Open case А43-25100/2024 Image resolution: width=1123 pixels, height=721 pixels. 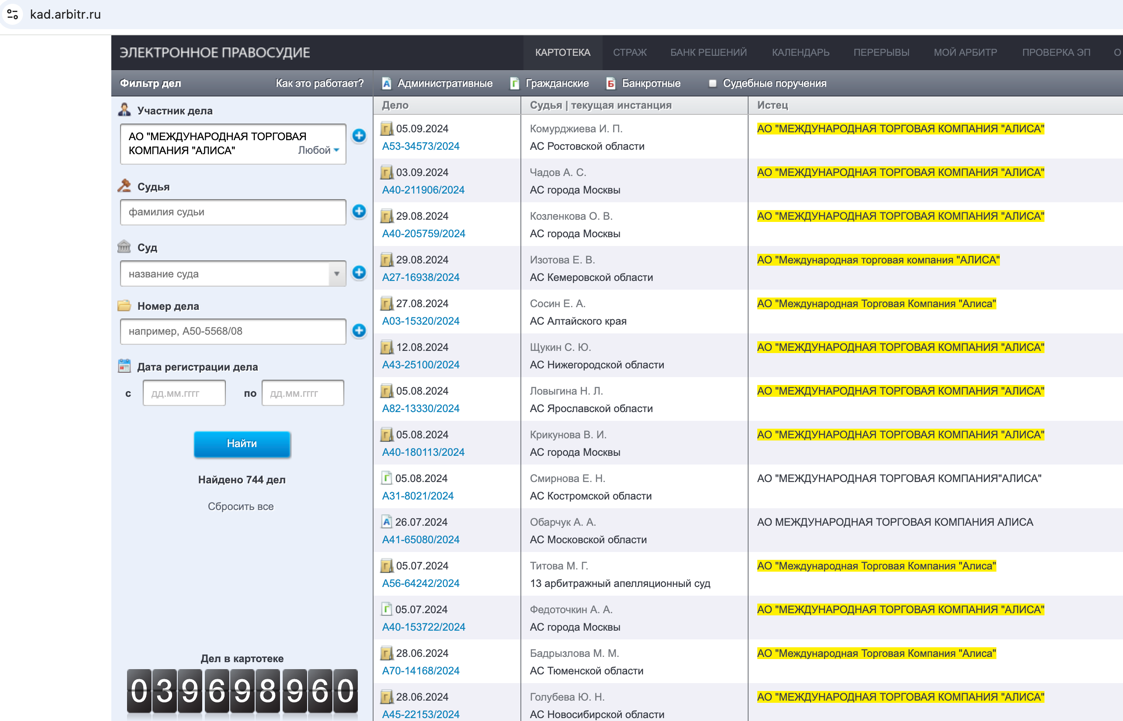pyautogui.click(x=420, y=364)
